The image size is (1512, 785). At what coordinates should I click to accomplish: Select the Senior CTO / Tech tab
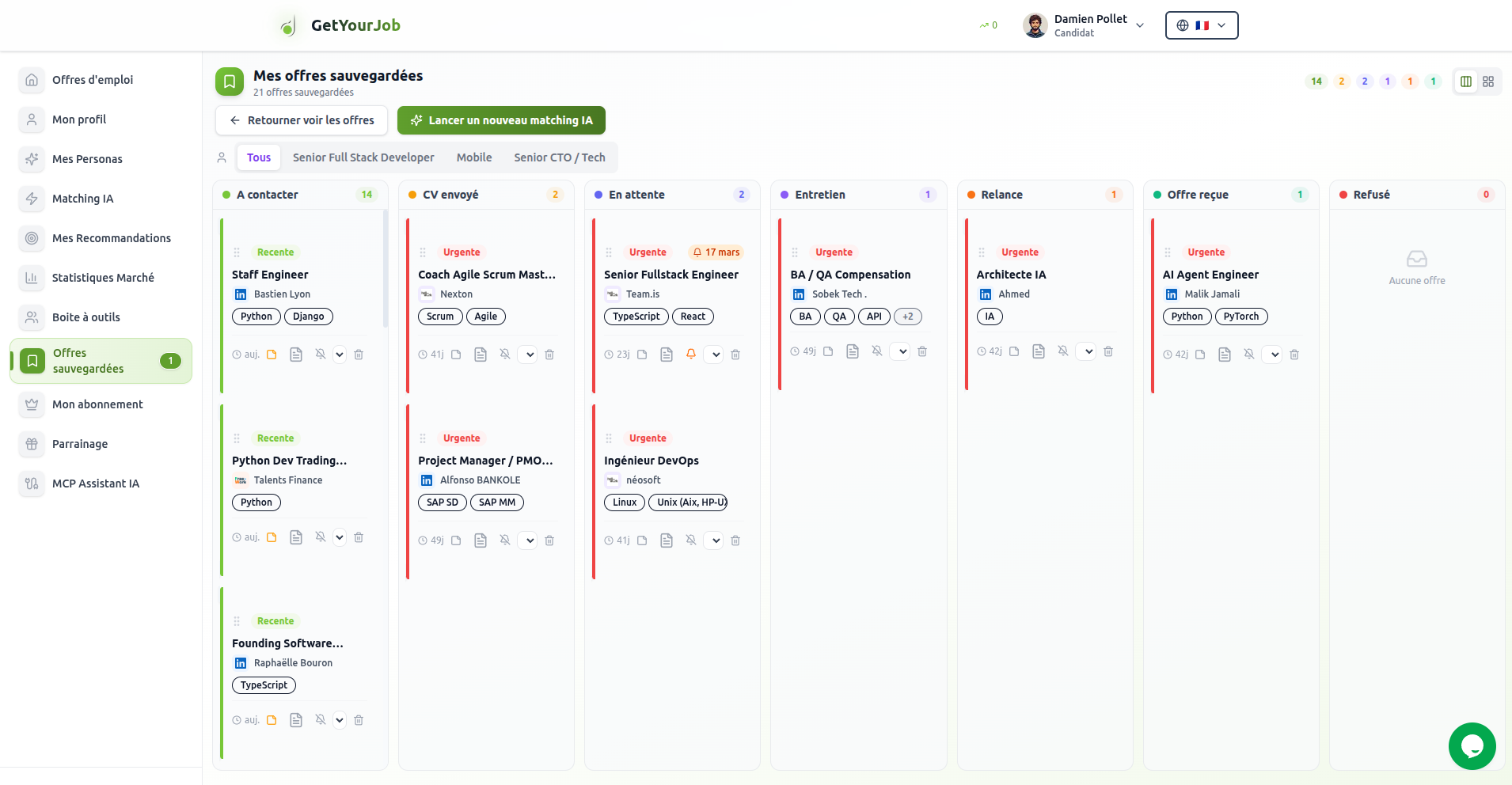tap(560, 157)
